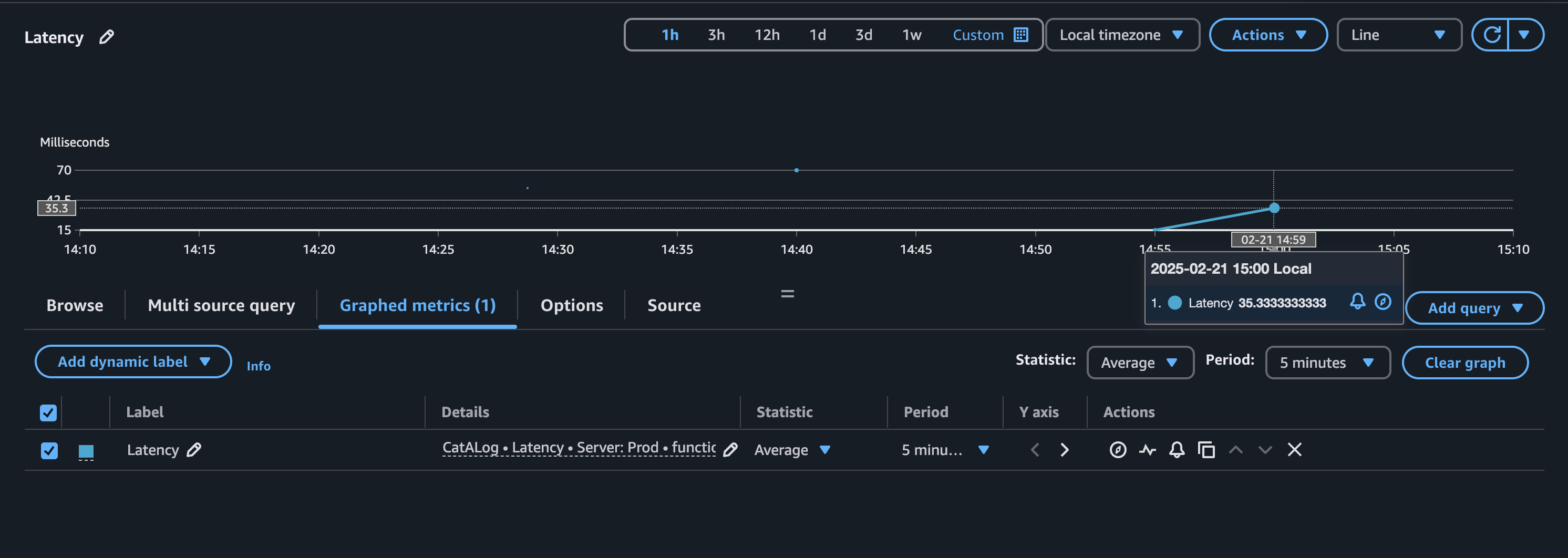Open the Custom time range calendar icon
This screenshot has height=558, width=1568.
(x=1021, y=35)
